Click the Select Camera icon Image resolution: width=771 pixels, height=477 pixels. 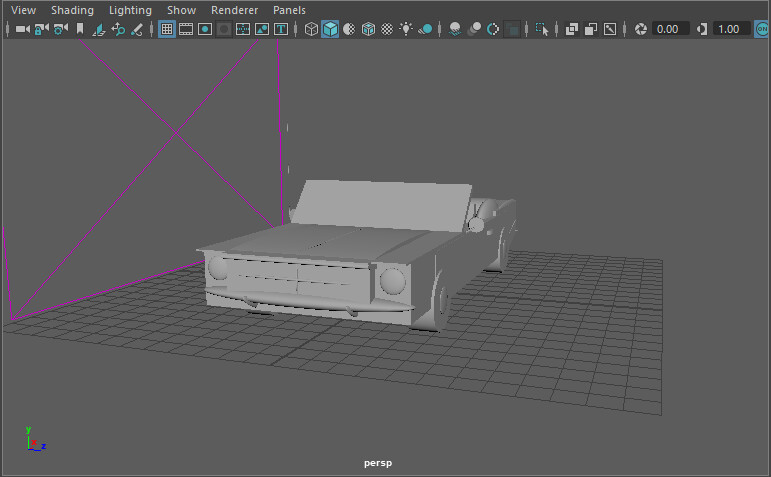tap(23, 30)
